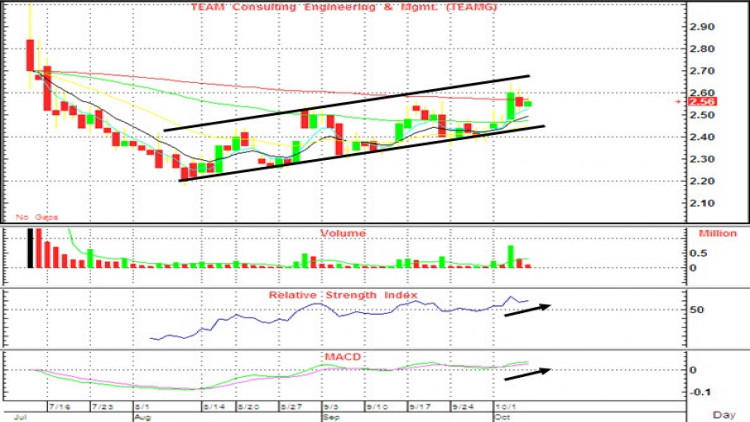Click the 8/27 date label

point(291,407)
